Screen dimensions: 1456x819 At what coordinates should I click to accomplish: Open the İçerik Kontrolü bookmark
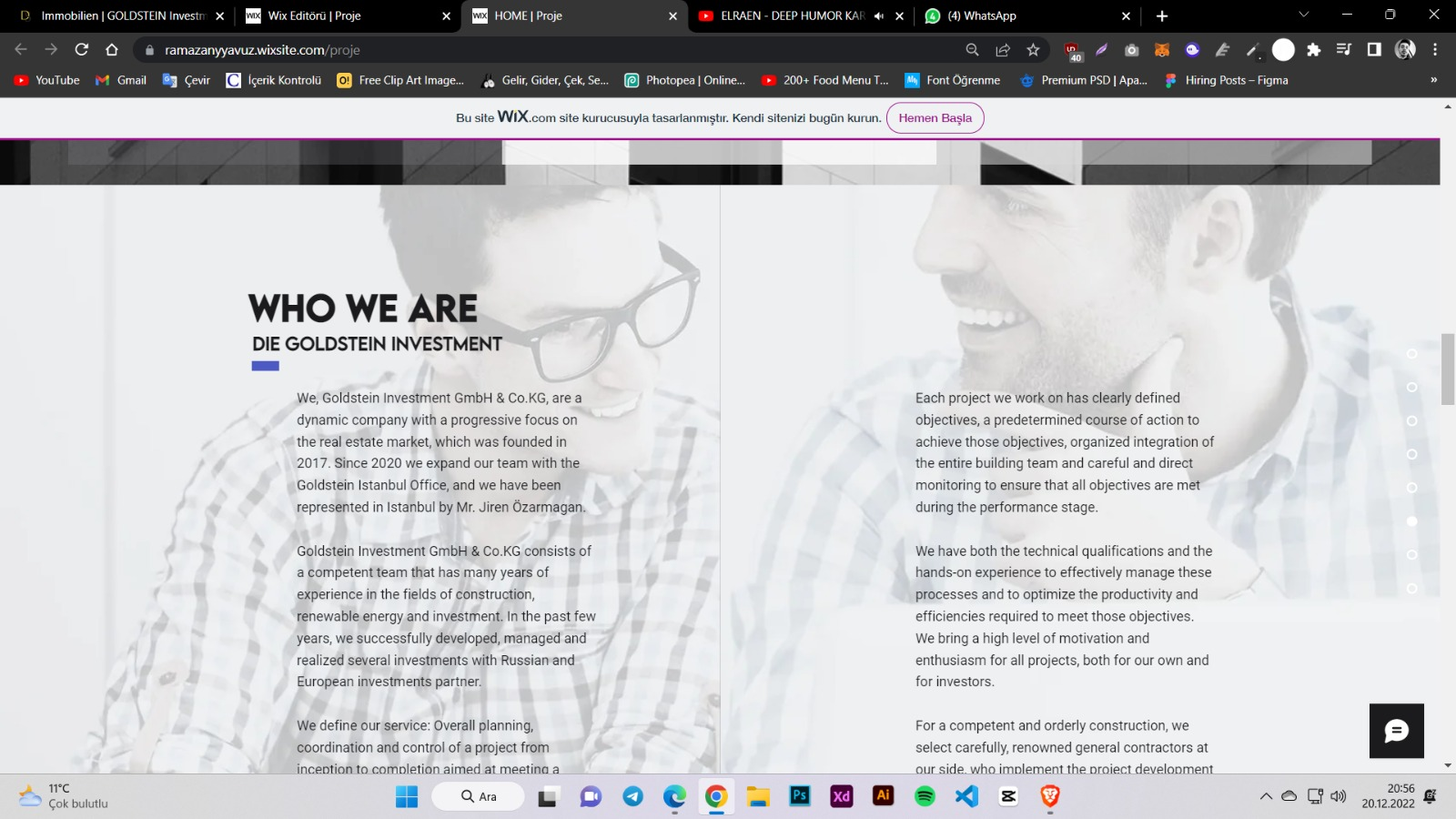point(274,80)
